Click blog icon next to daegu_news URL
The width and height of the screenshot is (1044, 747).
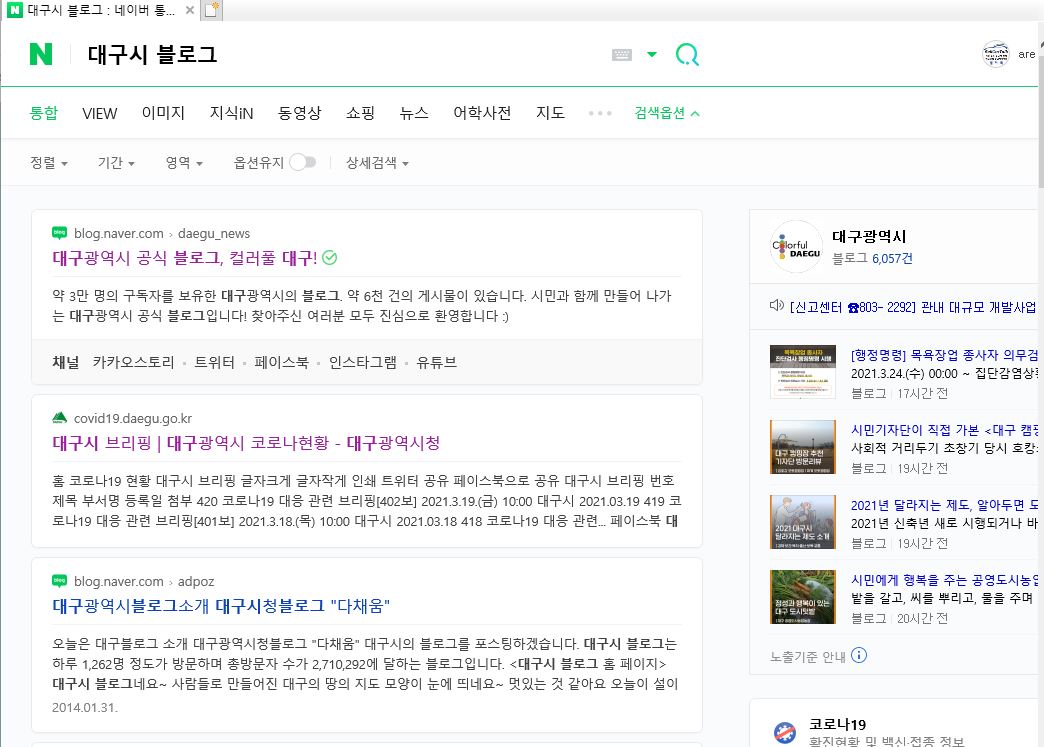tap(59, 233)
